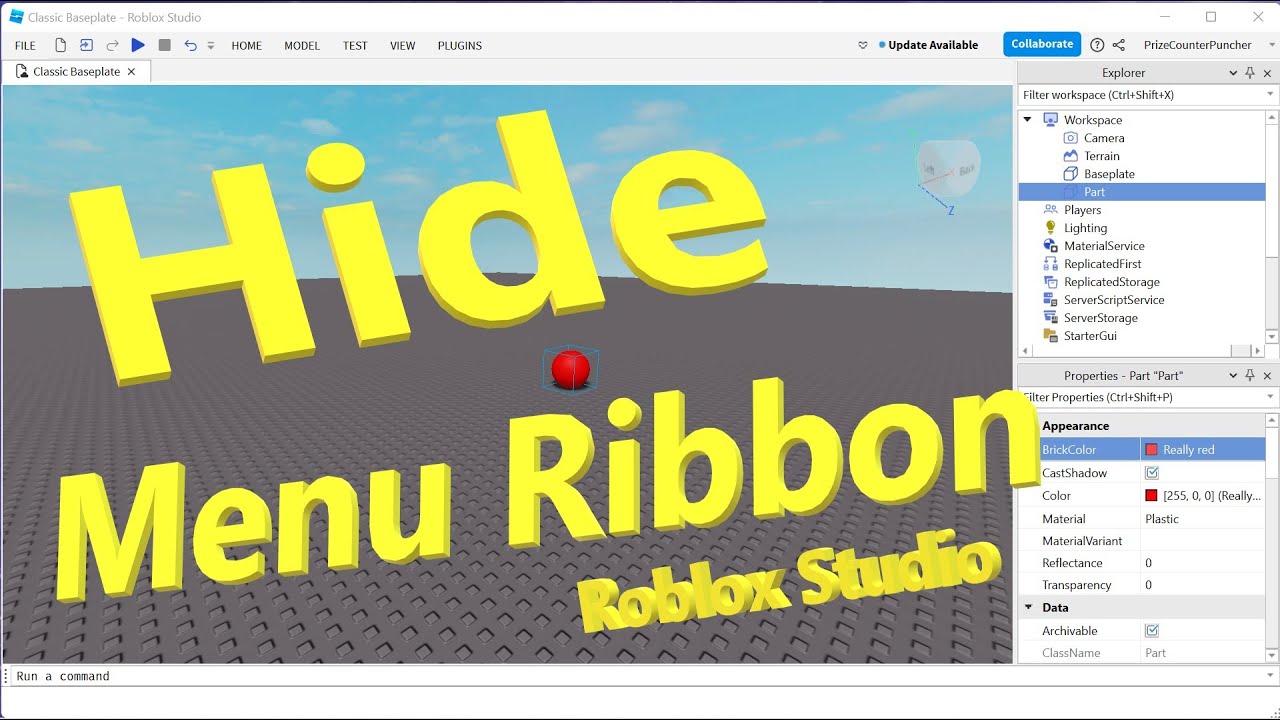The image size is (1280, 720).
Task: Switch to the VIEW ribbon tab
Action: coord(403,45)
